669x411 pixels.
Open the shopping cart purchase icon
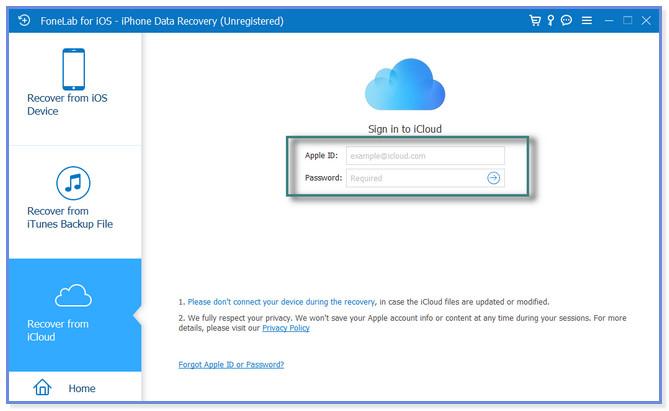point(535,20)
